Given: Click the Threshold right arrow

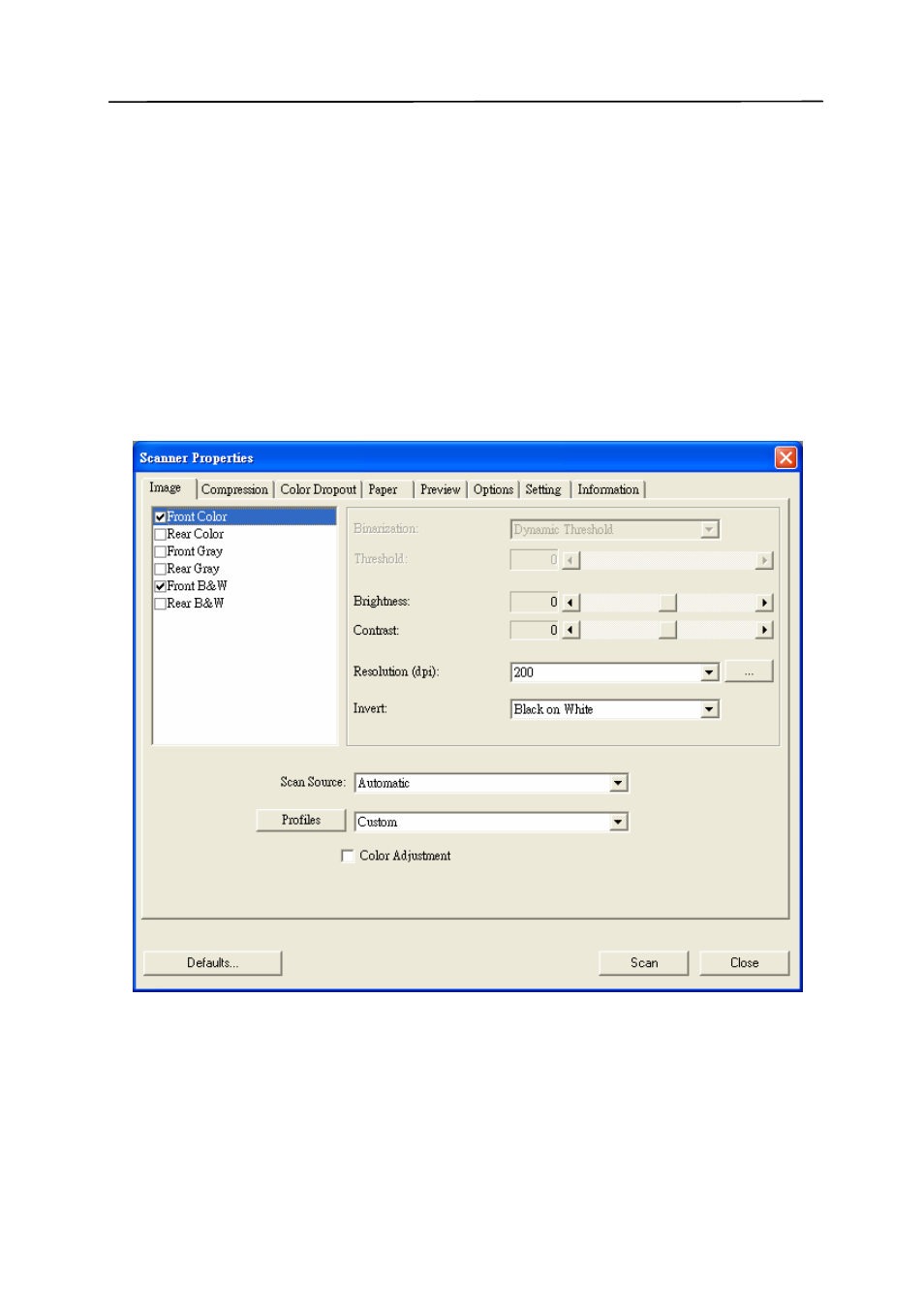Looking at the screenshot, I should pyautogui.click(x=765, y=561).
